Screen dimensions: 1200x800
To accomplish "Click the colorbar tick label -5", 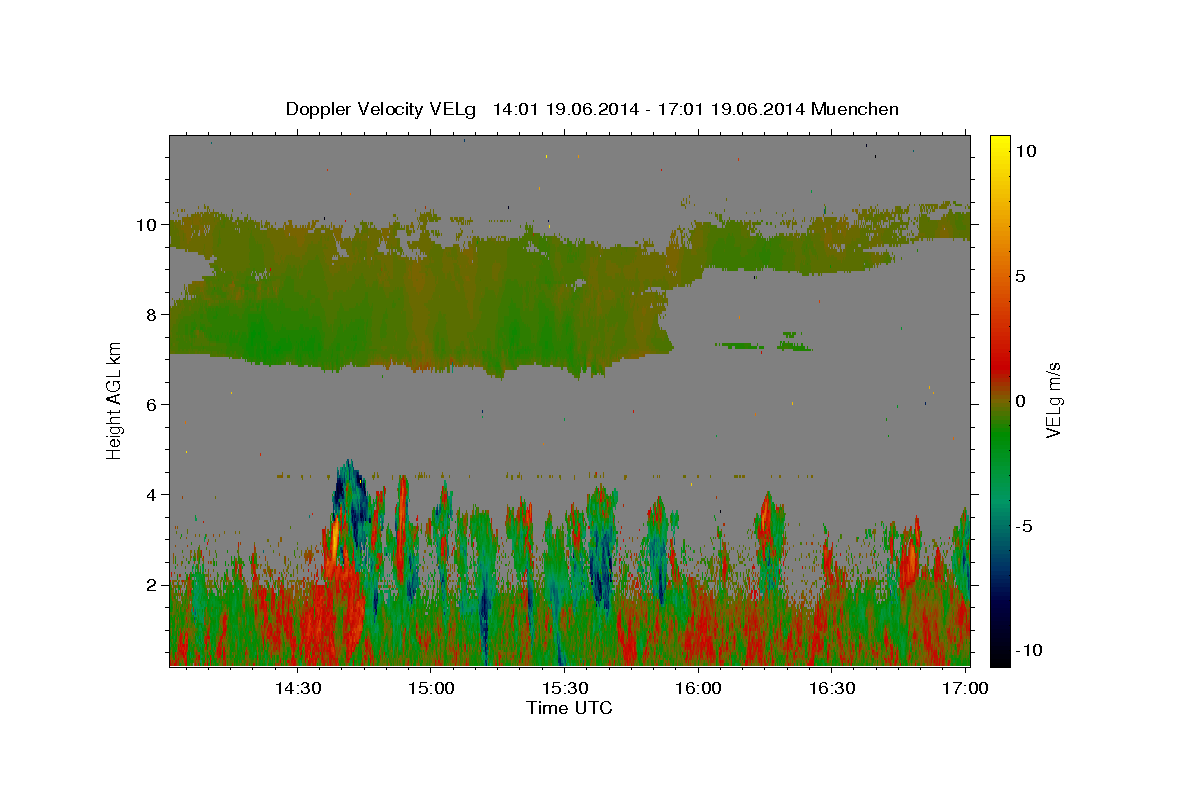I will click(x=1026, y=526).
